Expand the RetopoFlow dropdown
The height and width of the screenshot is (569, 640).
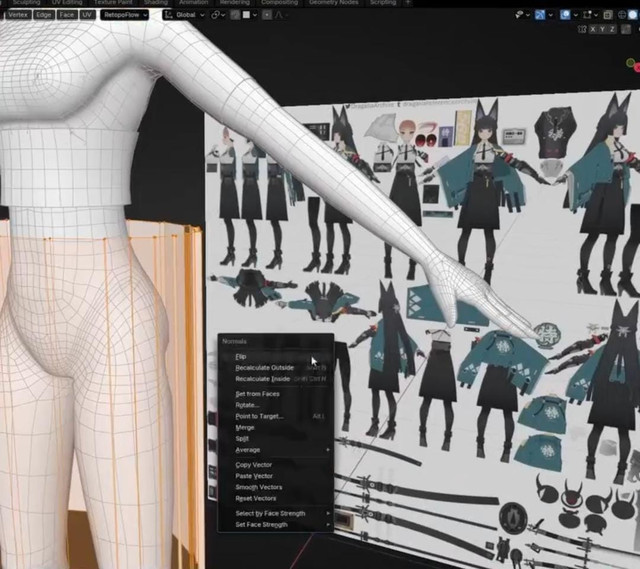pyautogui.click(x=124, y=15)
